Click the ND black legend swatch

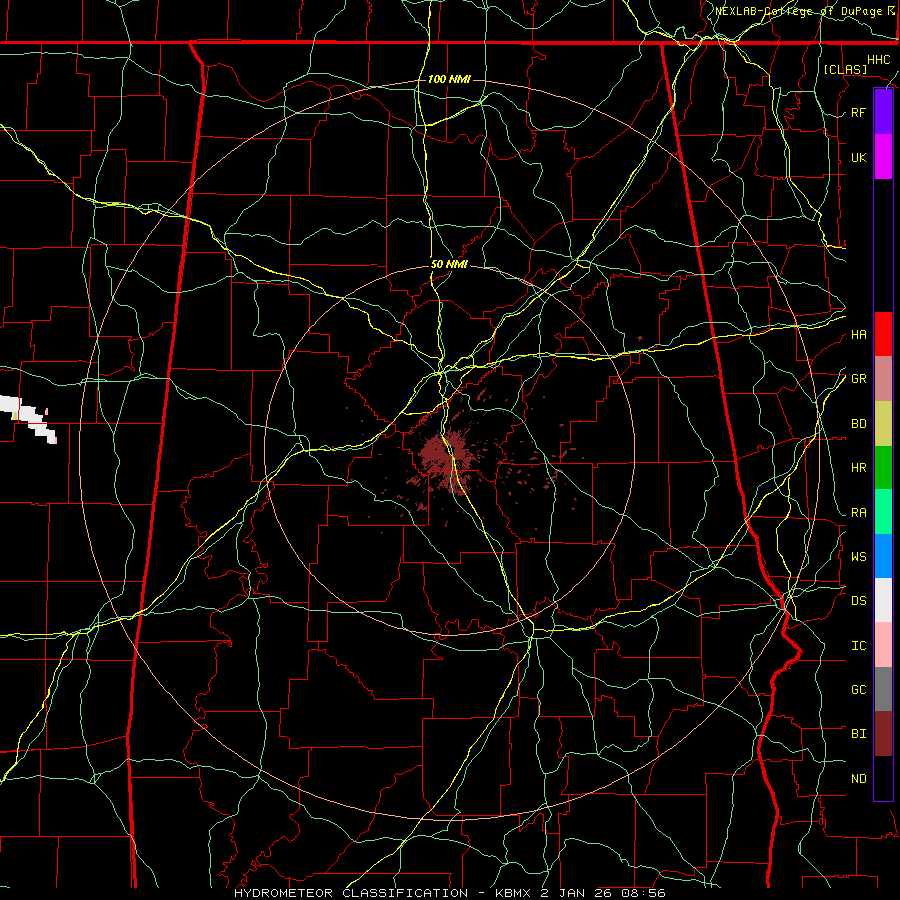point(883,778)
